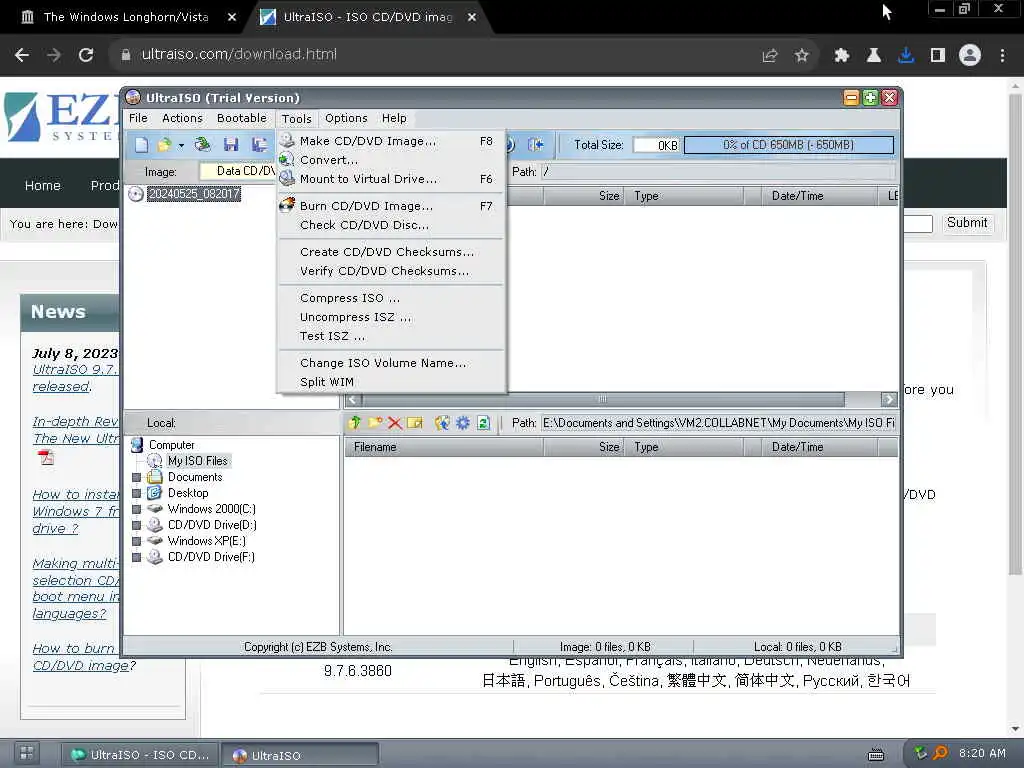Click the New image toolbar icon
Image resolution: width=1024 pixels, height=768 pixels.
click(x=141, y=145)
